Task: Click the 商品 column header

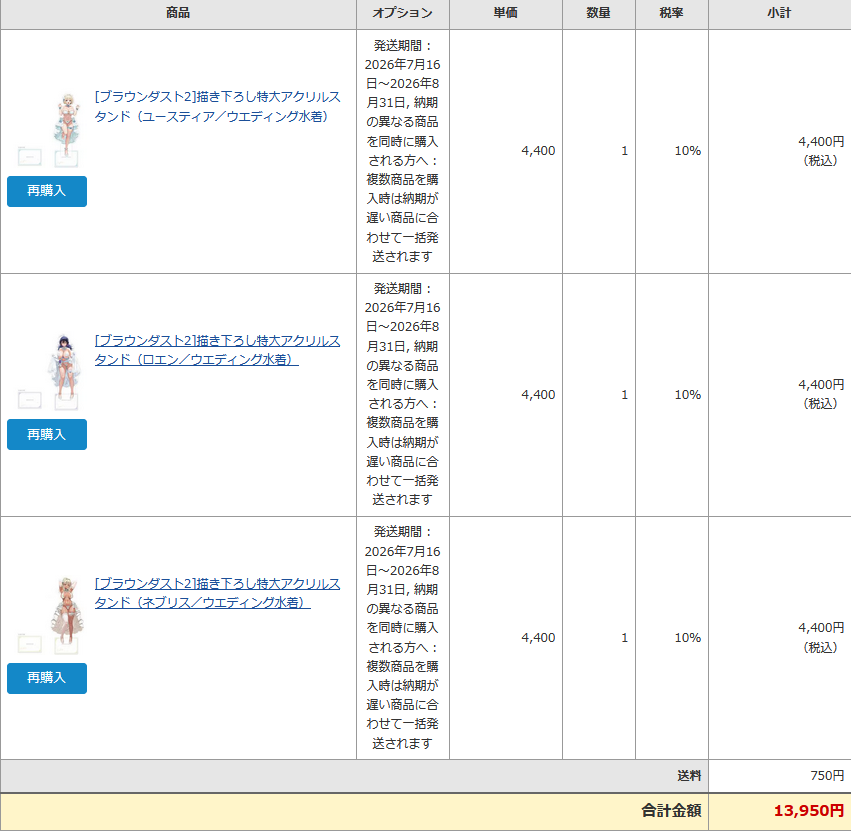Action: (x=178, y=13)
